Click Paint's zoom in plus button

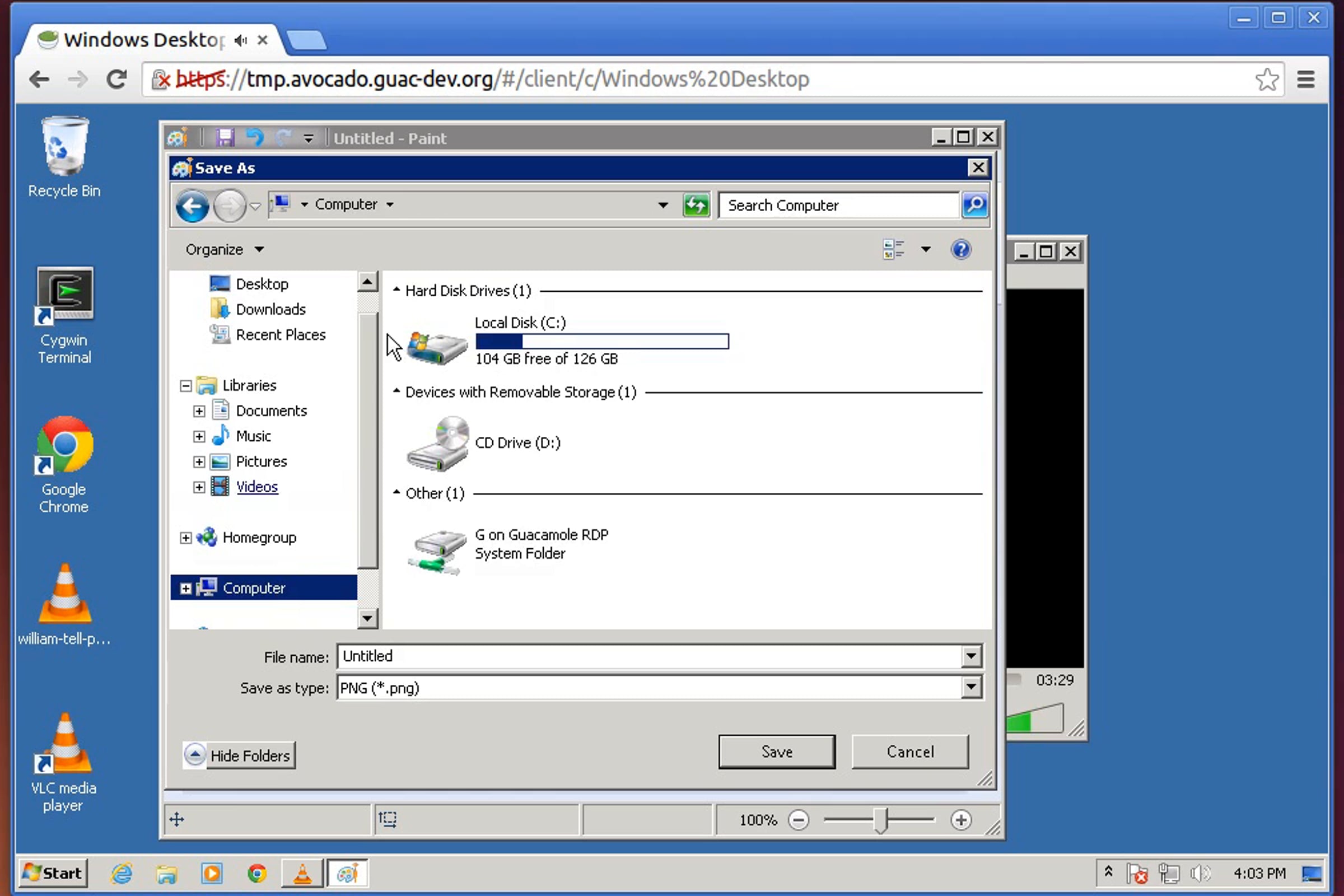pos(960,820)
